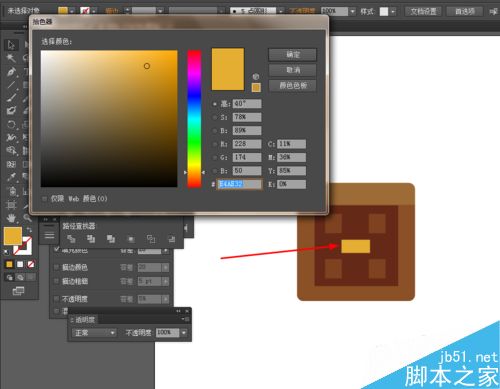Screen dimensions: 500x389
Task: Select the Mesh tool
Action: tap(11, 164)
